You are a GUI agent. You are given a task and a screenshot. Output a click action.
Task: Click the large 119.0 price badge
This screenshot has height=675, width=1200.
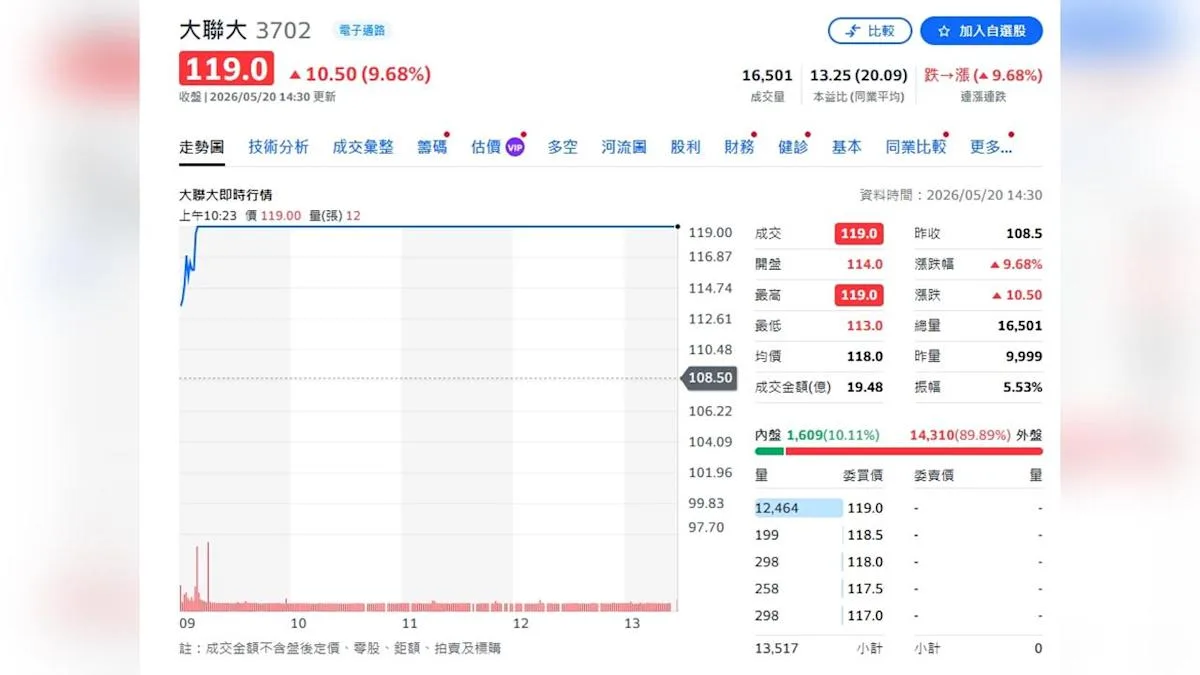[226, 69]
